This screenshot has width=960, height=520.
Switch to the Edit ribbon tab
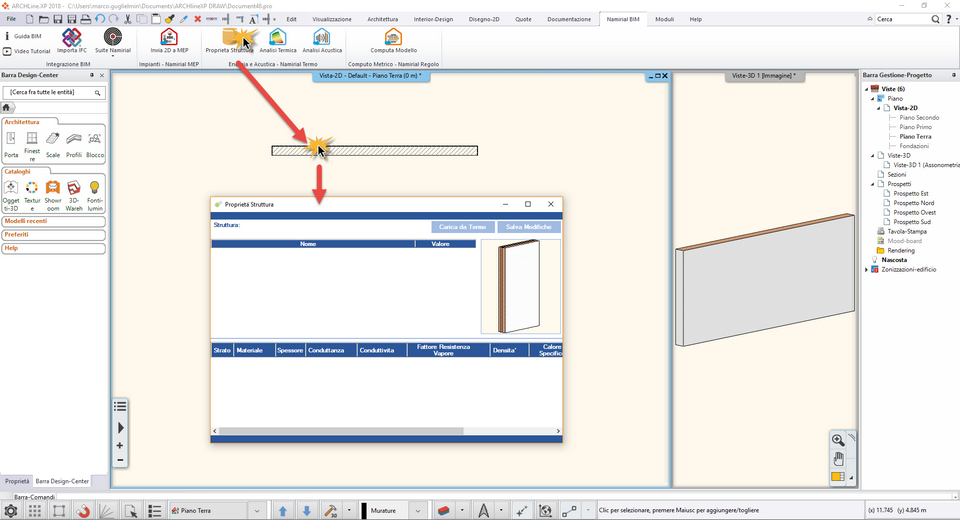pos(291,19)
